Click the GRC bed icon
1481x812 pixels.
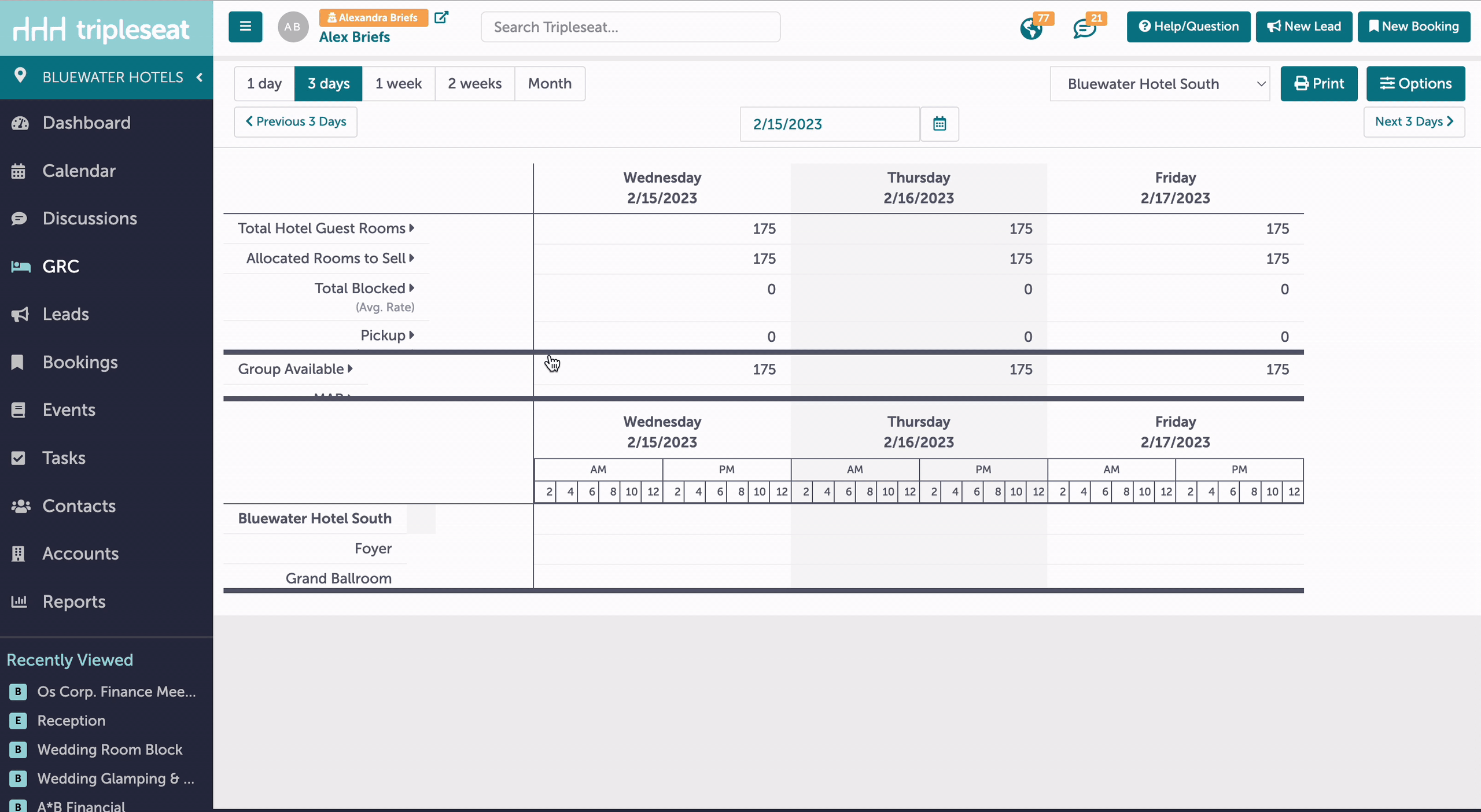(x=21, y=267)
